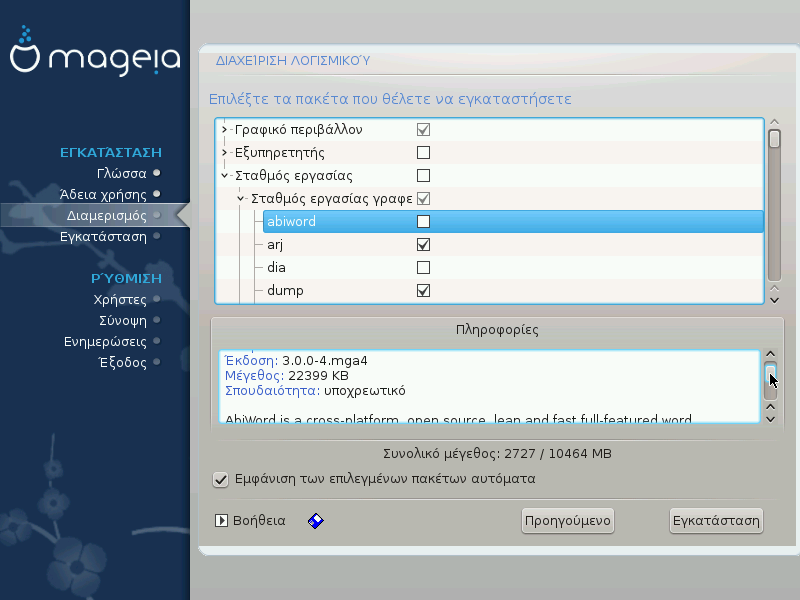
Task: Click Συνολικό μέγεθος 2727 / 10464 MB text
Action: click(x=497, y=454)
